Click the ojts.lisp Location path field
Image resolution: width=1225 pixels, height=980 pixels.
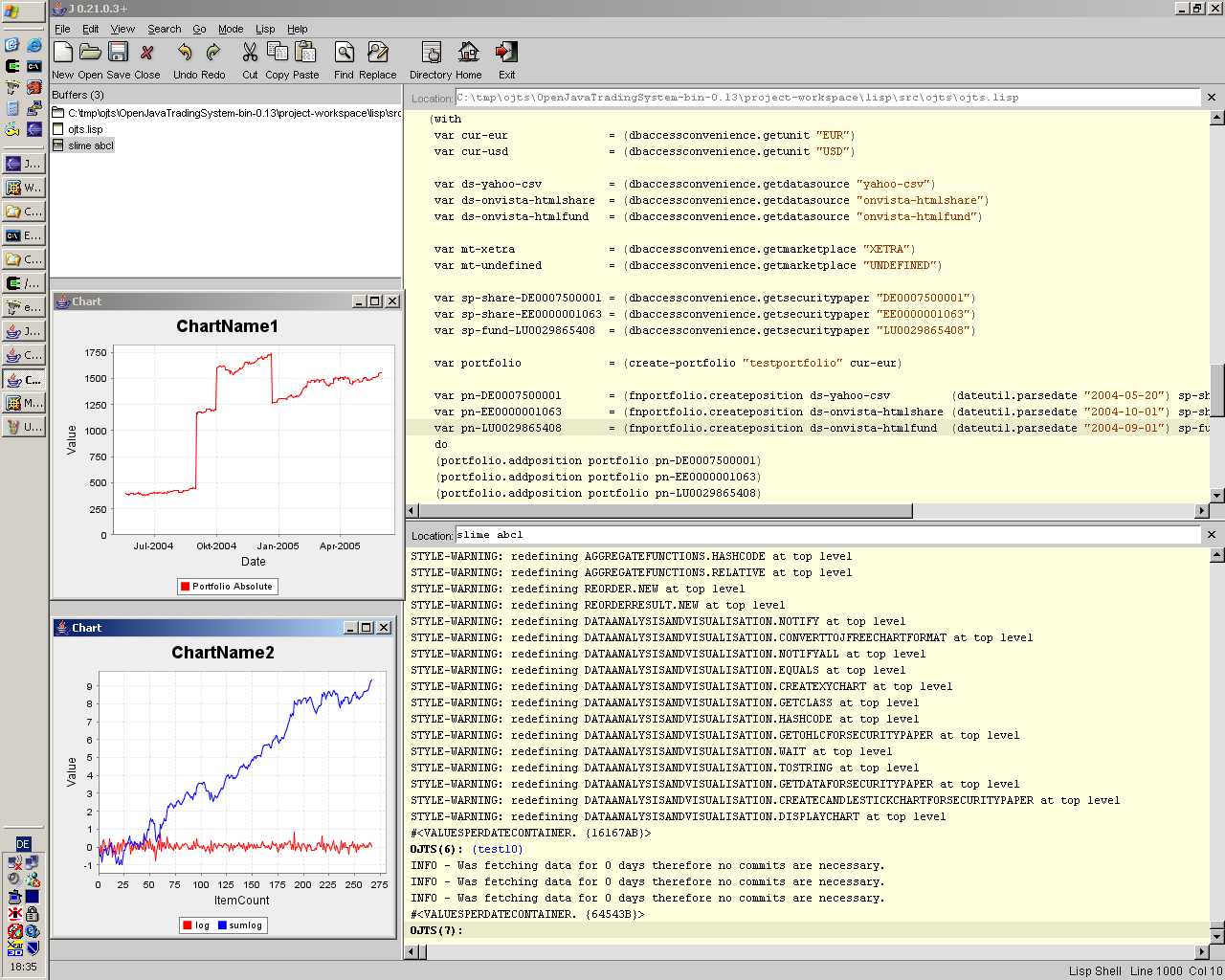[828, 98]
